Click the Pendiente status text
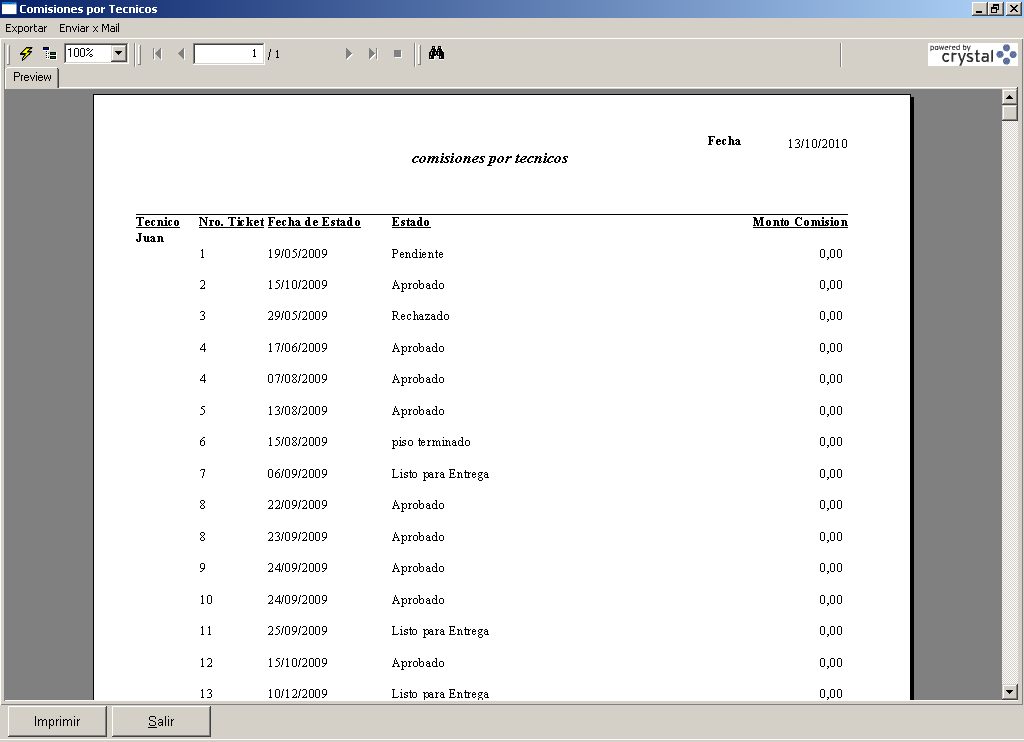Viewport: 1024px width, 742px height. point(417,254)
